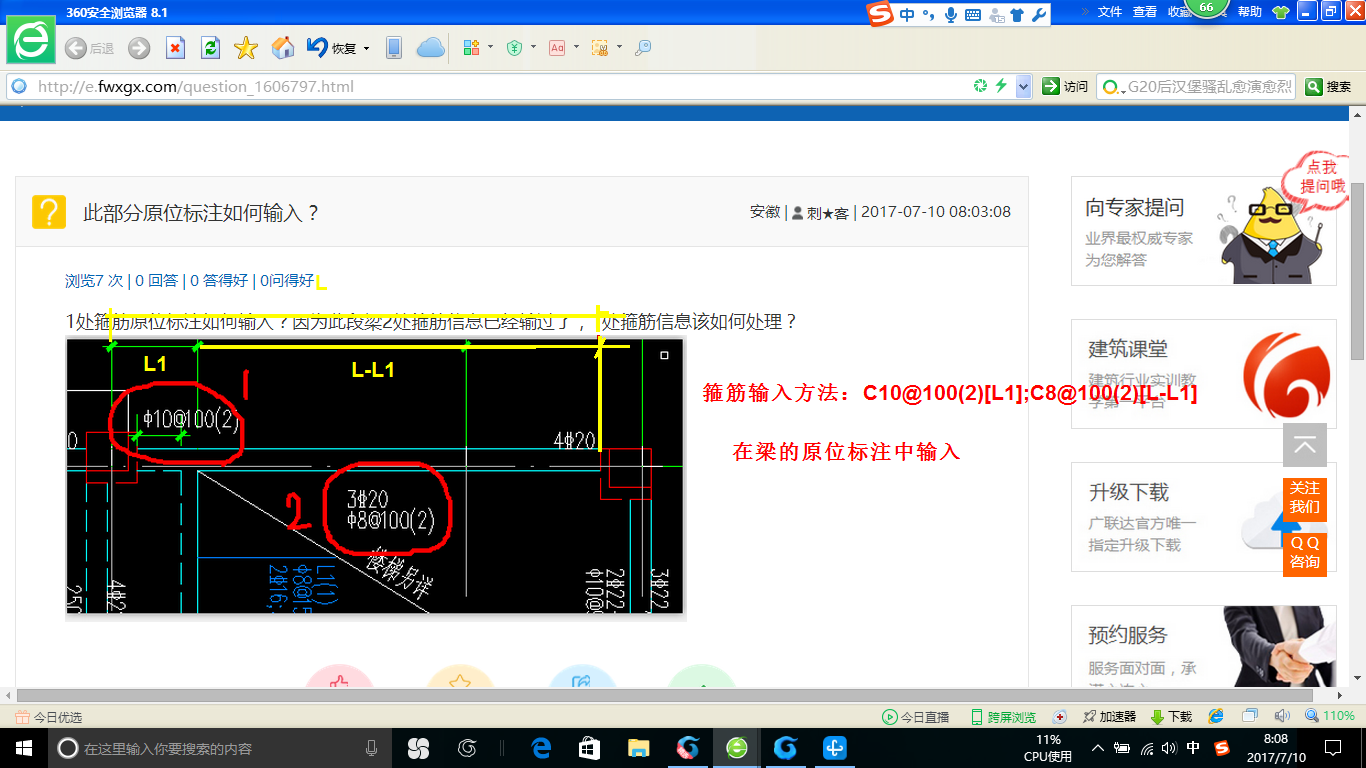
Task: Click the magnifier find icon in toolbar
Action: [643, 47]
